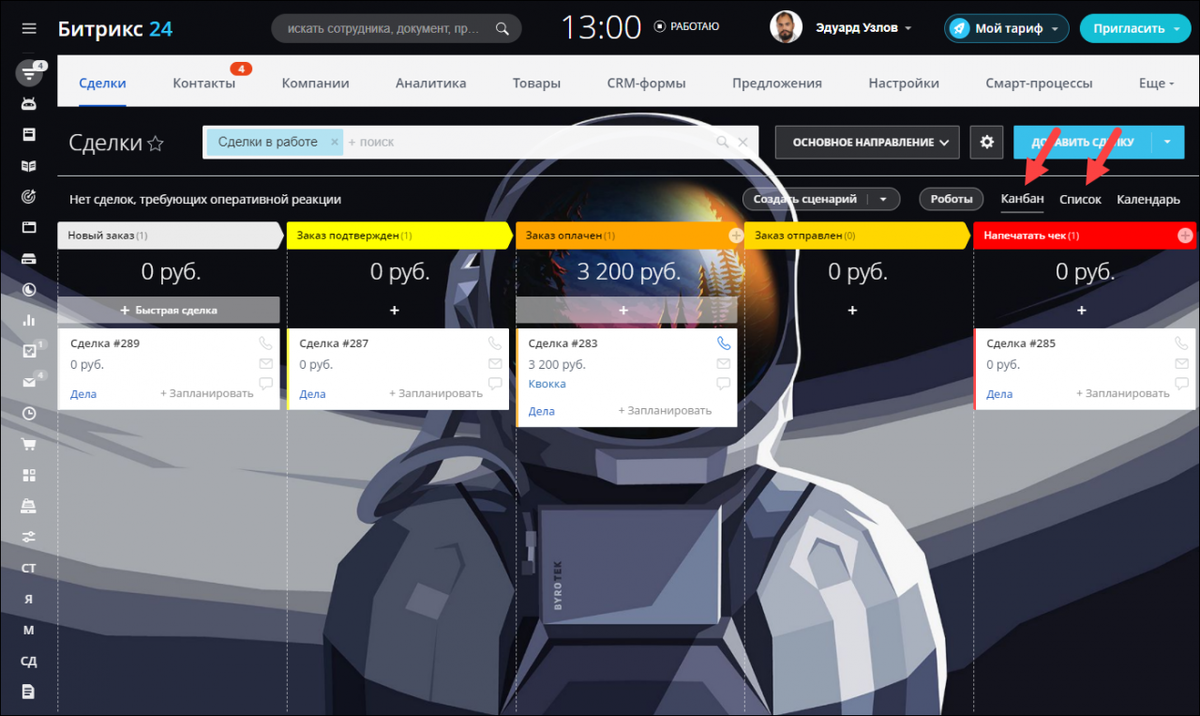Image resolution: width=1200 pixels, height=716 pixels.
Task: Open the ОСНОВНОЕ НАПРАВЛЕНИЕ dropdown
Action: coord(867,142)
